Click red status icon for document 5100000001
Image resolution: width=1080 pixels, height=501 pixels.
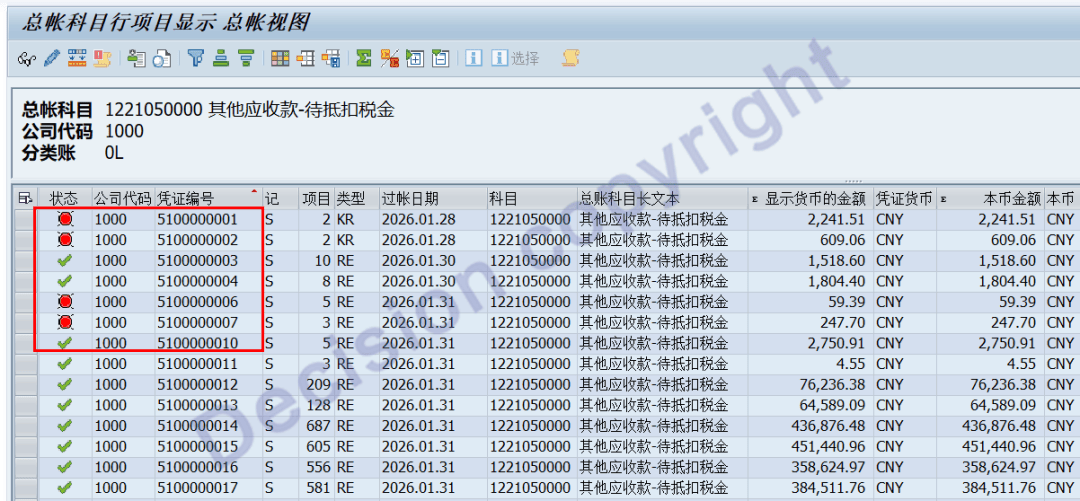pyautogui.click(x=65, y=220)
